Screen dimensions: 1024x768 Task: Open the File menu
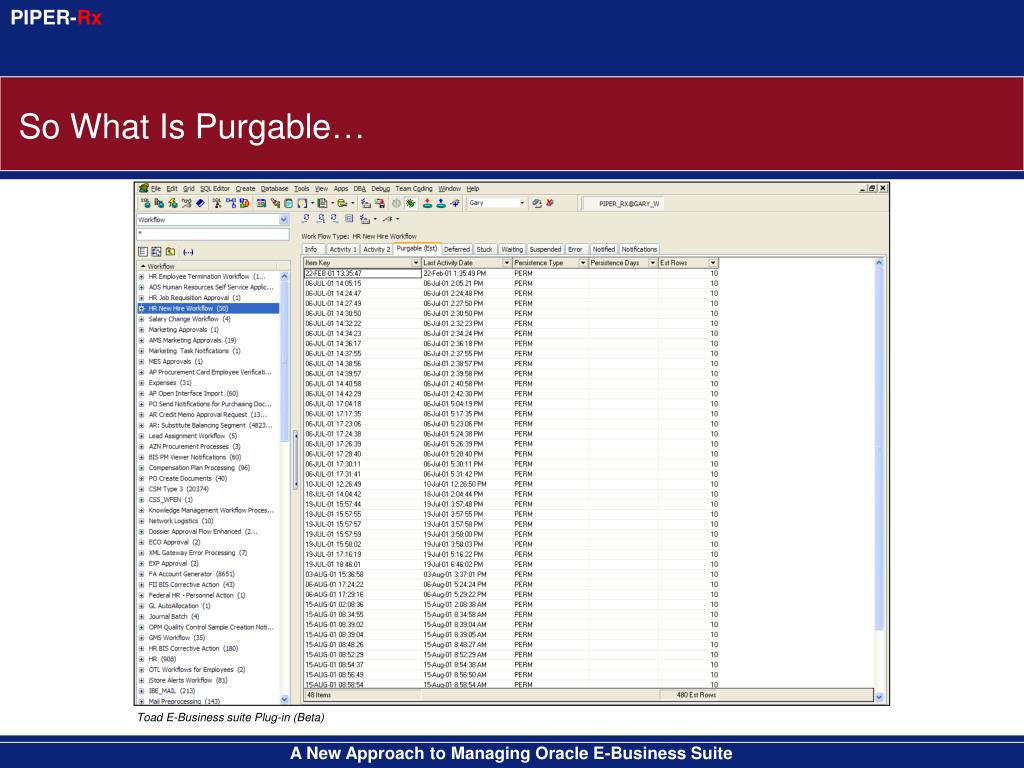click(156, 189)
